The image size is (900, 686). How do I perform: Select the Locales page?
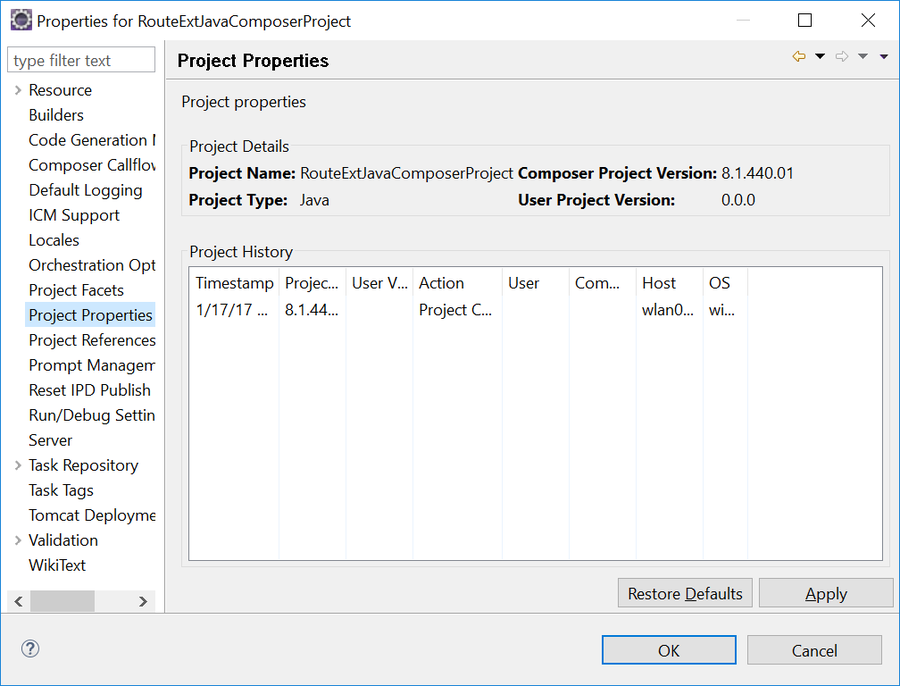pyautogui.click(x=54, y=240)
